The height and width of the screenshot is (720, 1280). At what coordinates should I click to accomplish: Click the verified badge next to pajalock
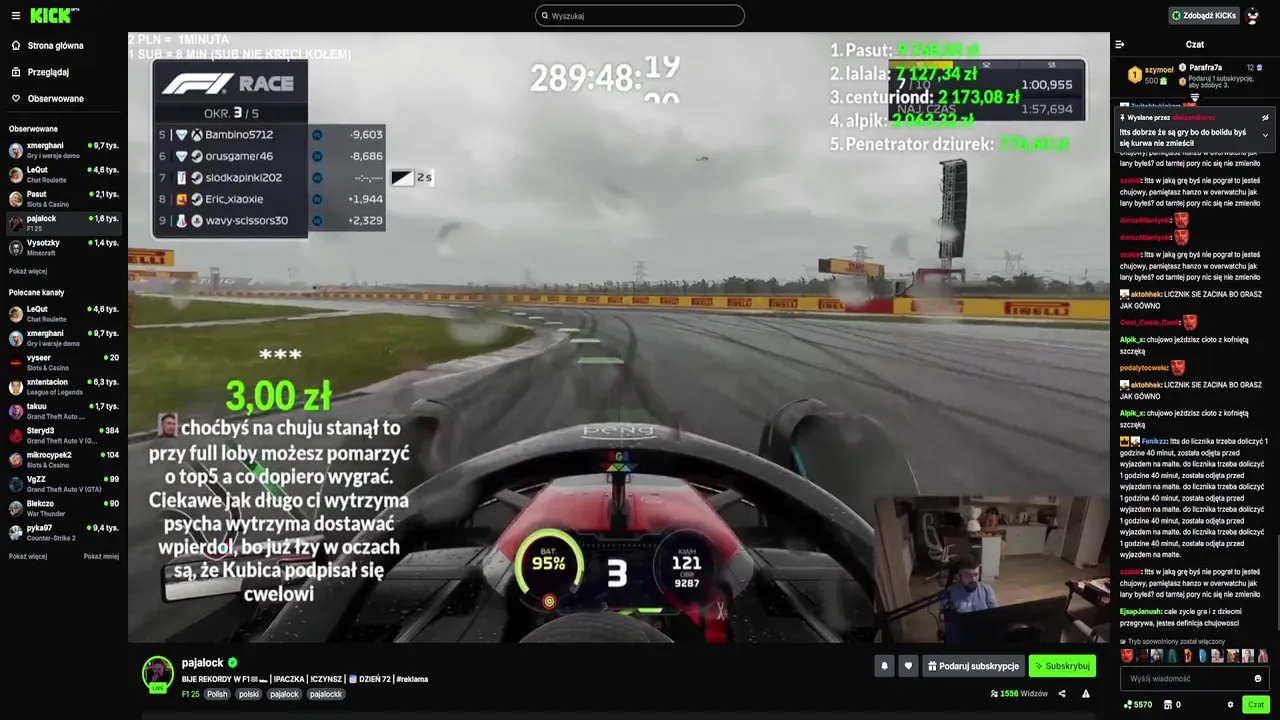233,663
